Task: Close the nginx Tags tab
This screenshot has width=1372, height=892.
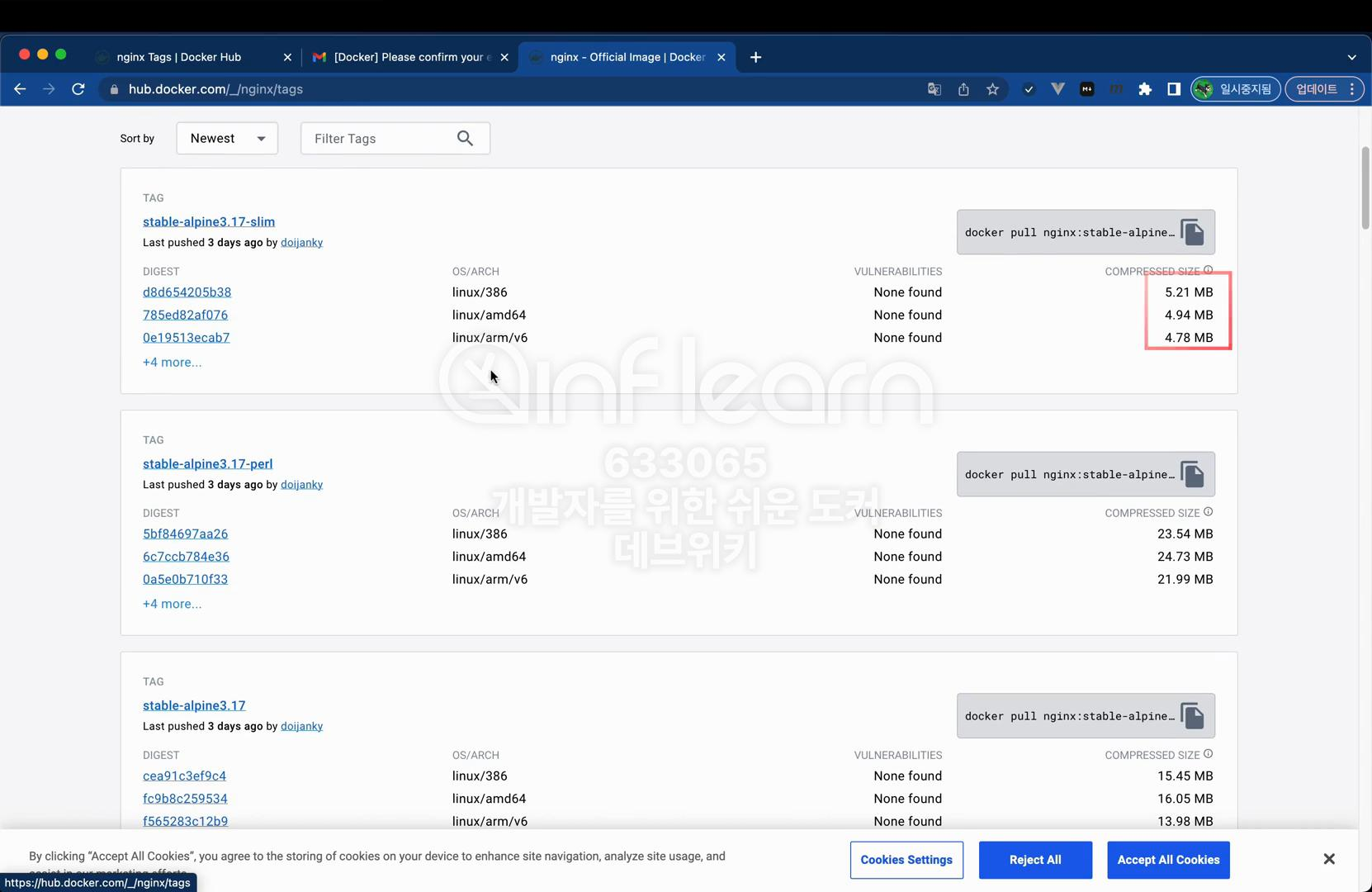Action: click(287, 57)
